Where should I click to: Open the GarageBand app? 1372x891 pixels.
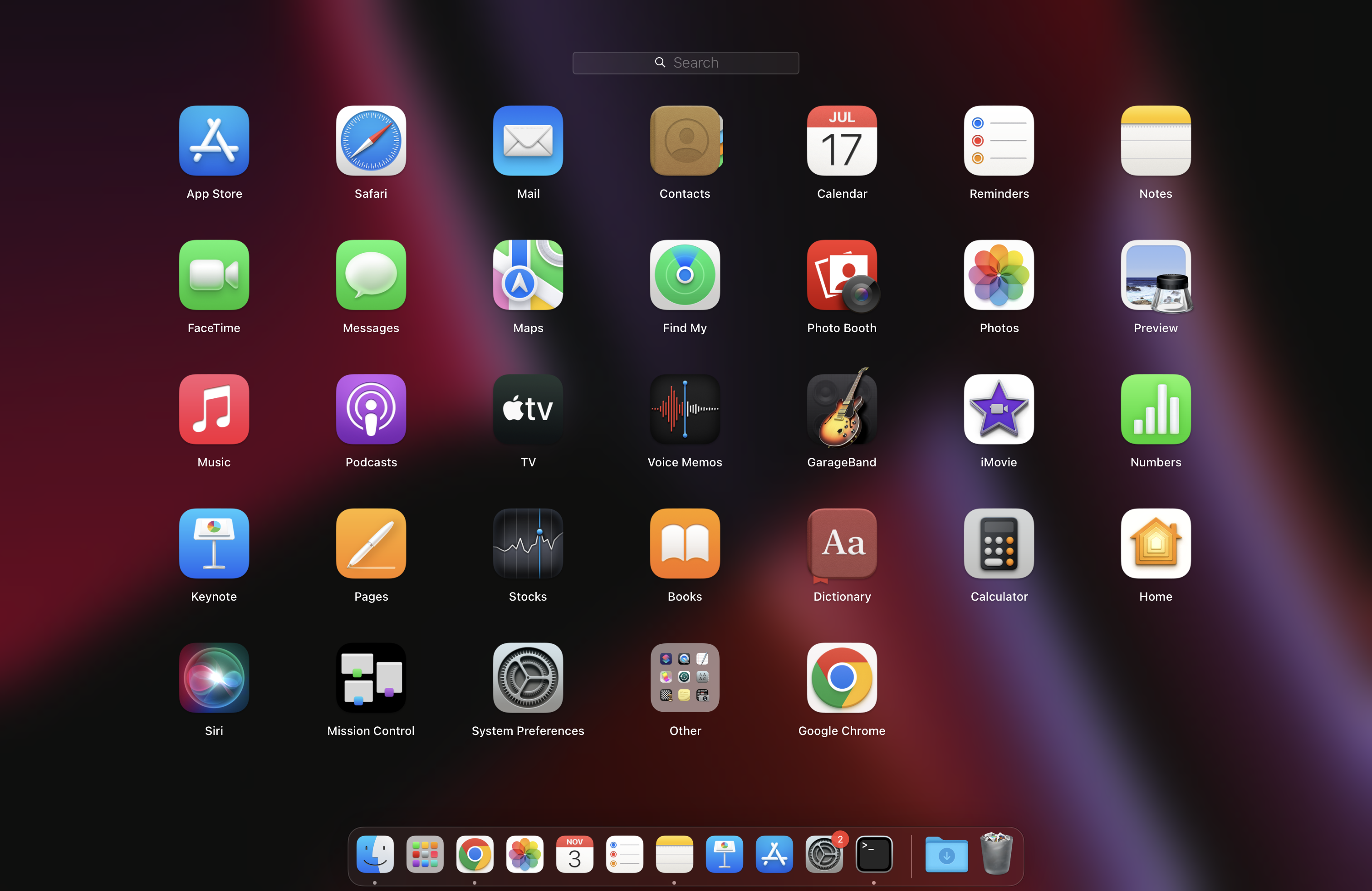point(842,410)
